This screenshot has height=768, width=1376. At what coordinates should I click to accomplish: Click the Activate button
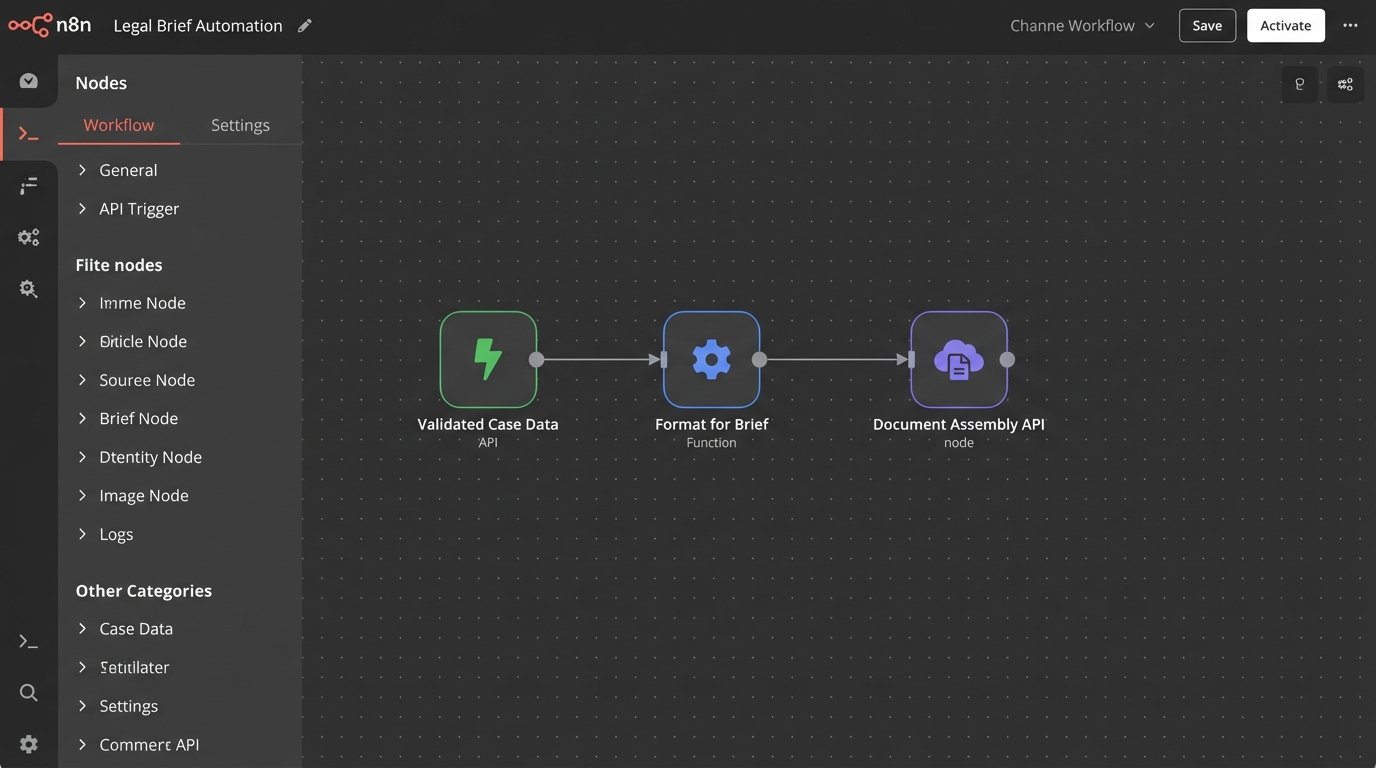(1285, 26)
